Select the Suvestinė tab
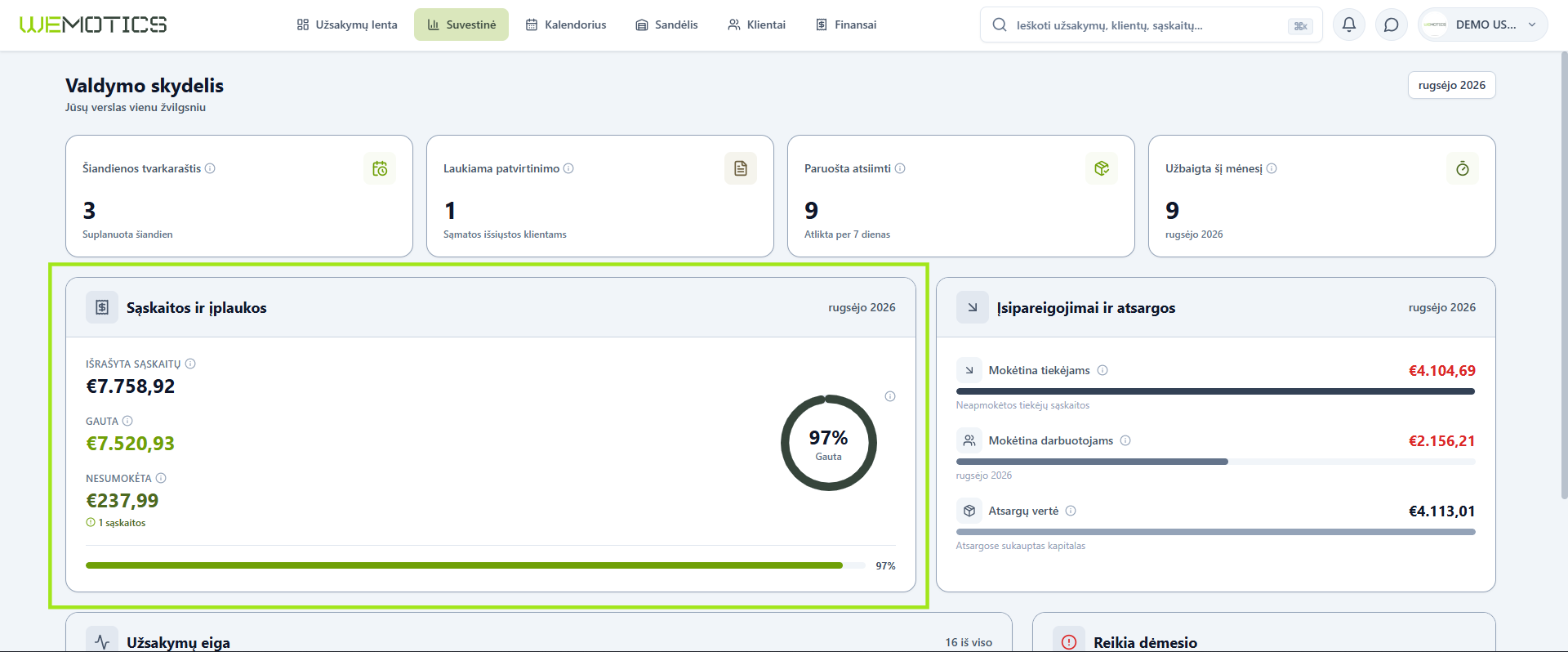 [461, 25]
